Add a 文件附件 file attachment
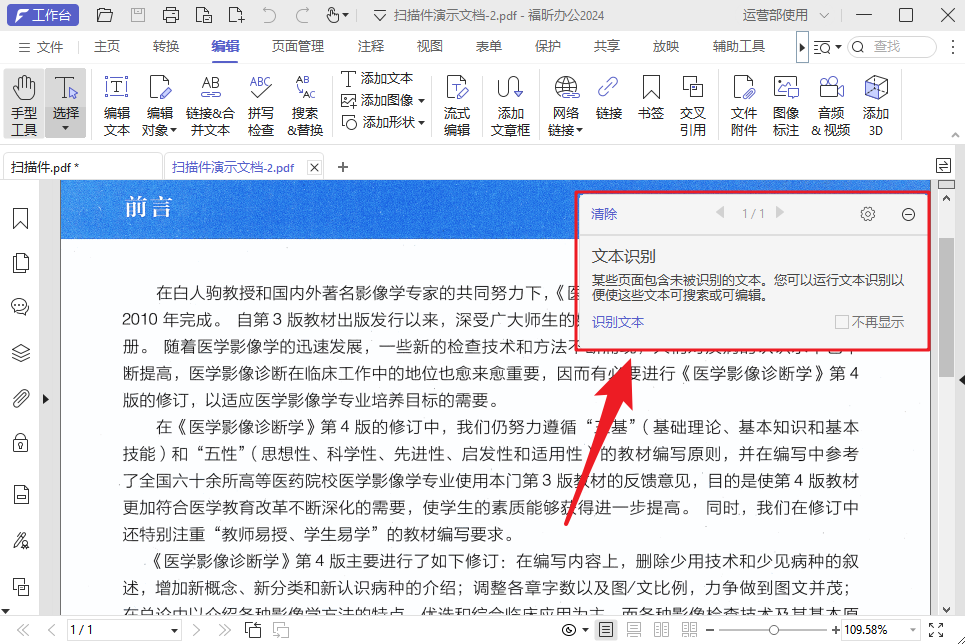The width and height of the screenshot is (965, 644). [744, 100]
